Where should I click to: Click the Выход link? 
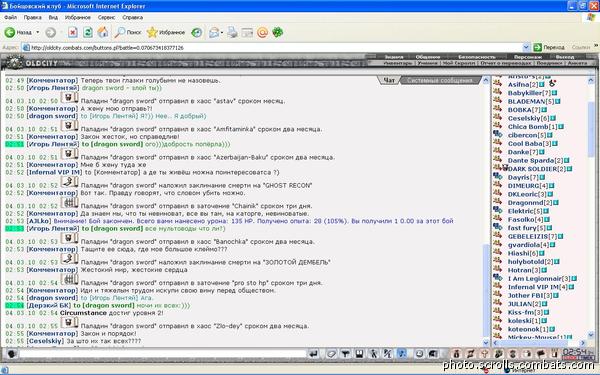(x=565, y=57)
